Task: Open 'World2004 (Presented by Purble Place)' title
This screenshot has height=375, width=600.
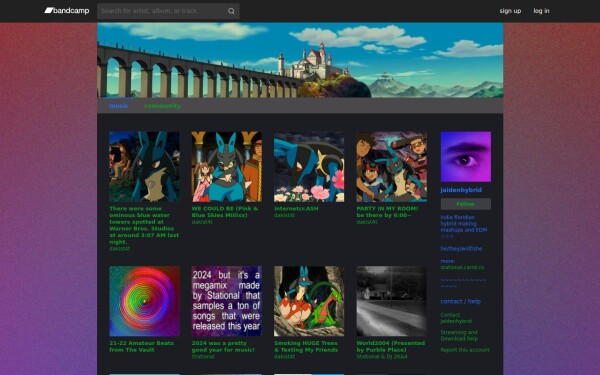Action: pos(391,346)
